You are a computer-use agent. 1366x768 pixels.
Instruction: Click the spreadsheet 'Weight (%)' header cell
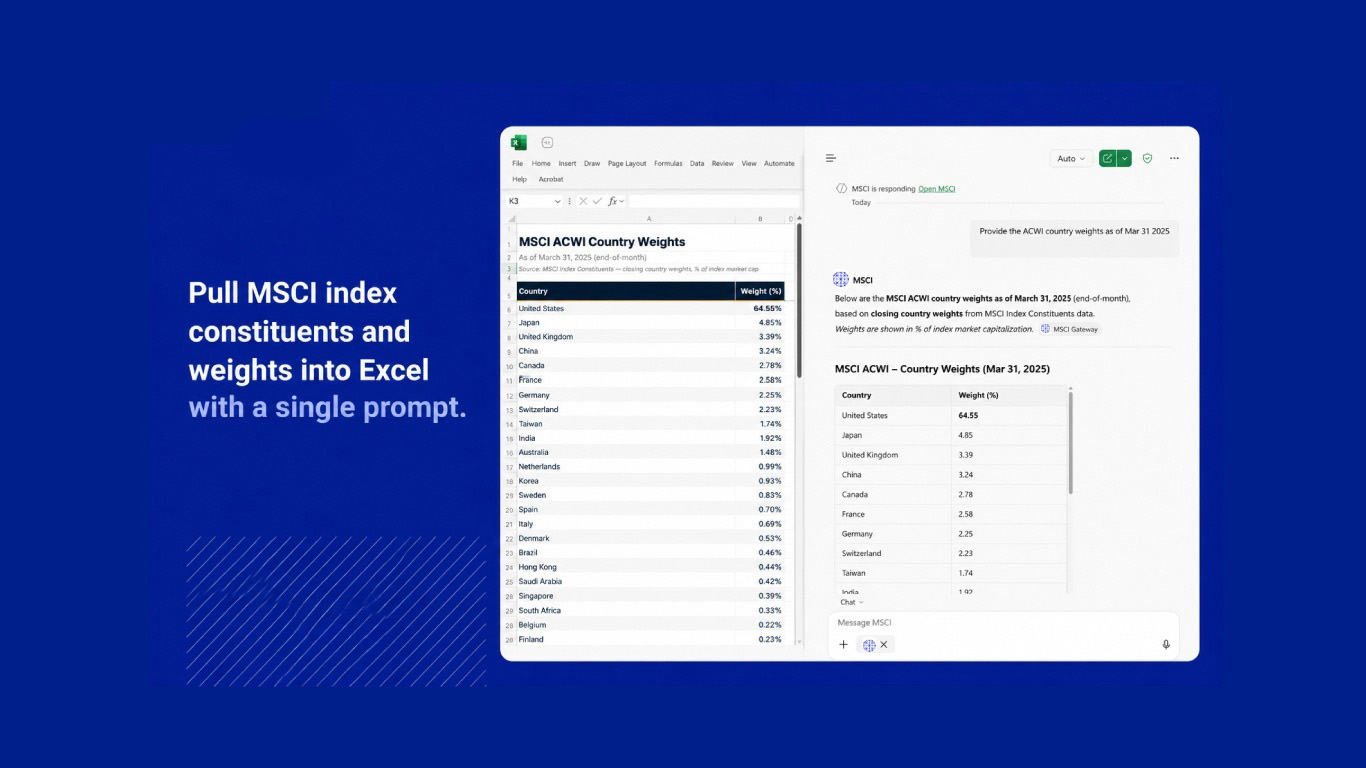(x=760, y=291)
